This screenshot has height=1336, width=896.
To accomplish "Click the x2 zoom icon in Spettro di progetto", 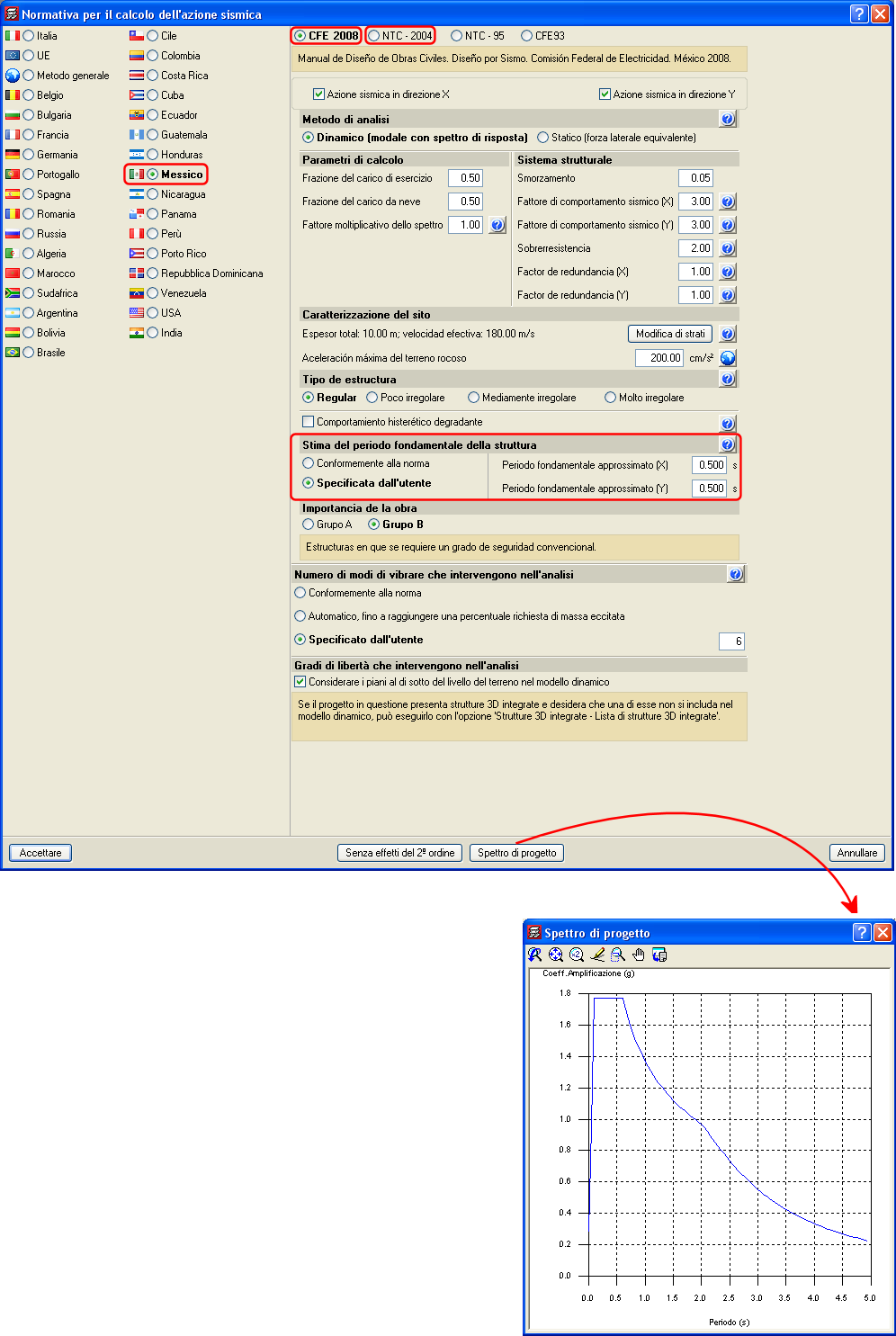I will pos(577,955).
